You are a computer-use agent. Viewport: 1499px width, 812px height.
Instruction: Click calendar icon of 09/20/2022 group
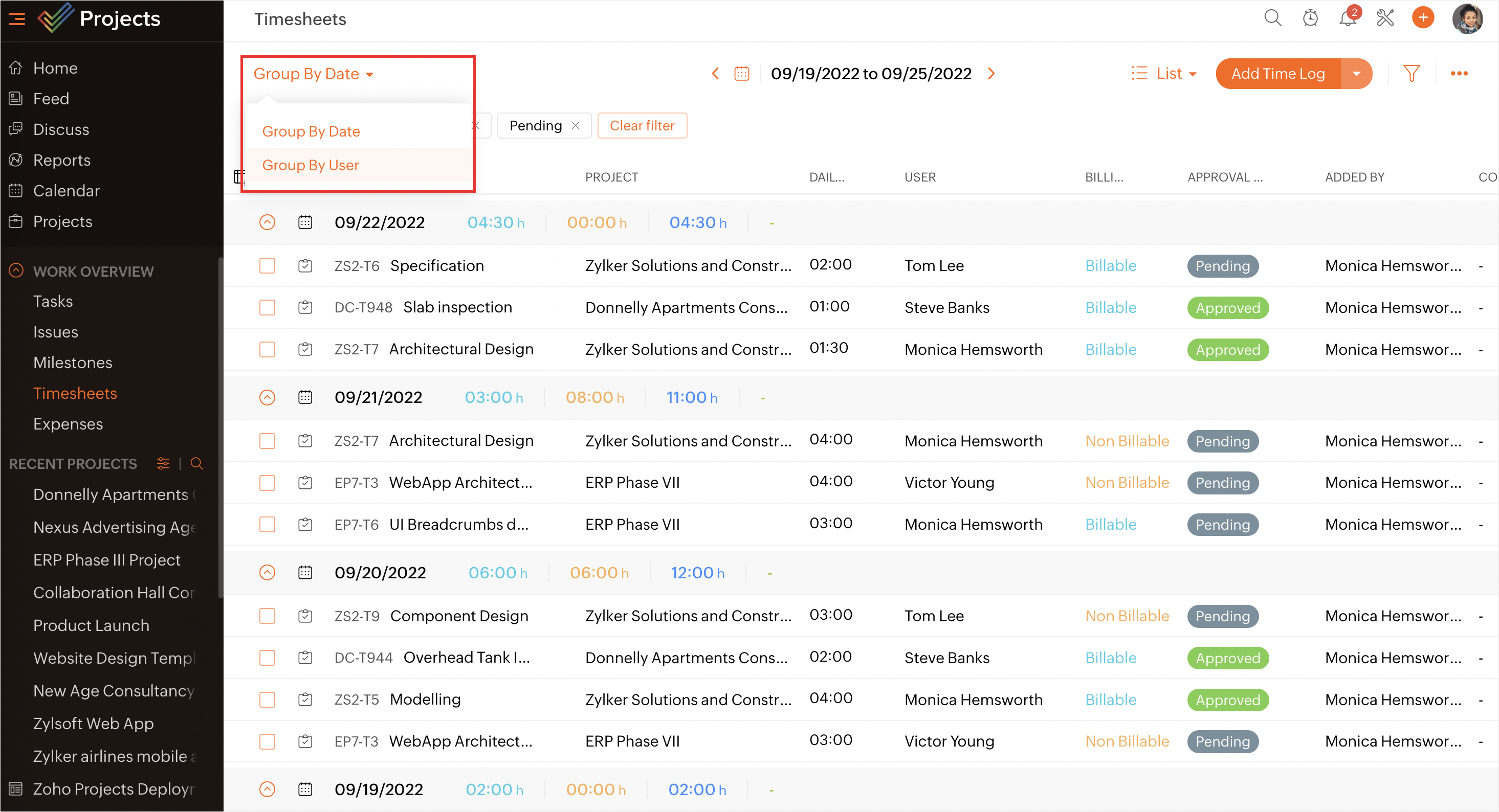(x=305, y=573)
